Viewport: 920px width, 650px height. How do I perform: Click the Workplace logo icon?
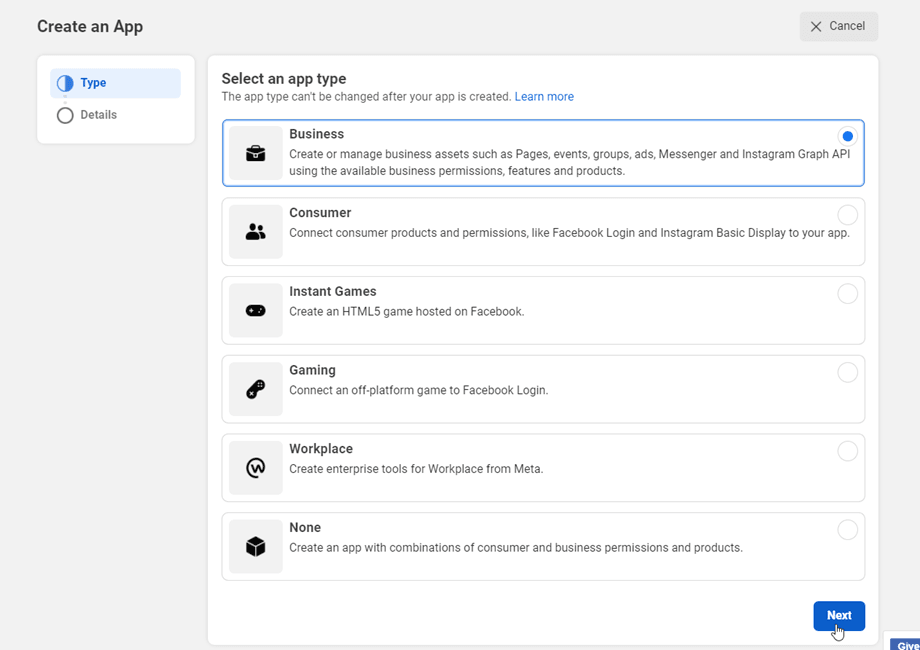pos(256,468)
